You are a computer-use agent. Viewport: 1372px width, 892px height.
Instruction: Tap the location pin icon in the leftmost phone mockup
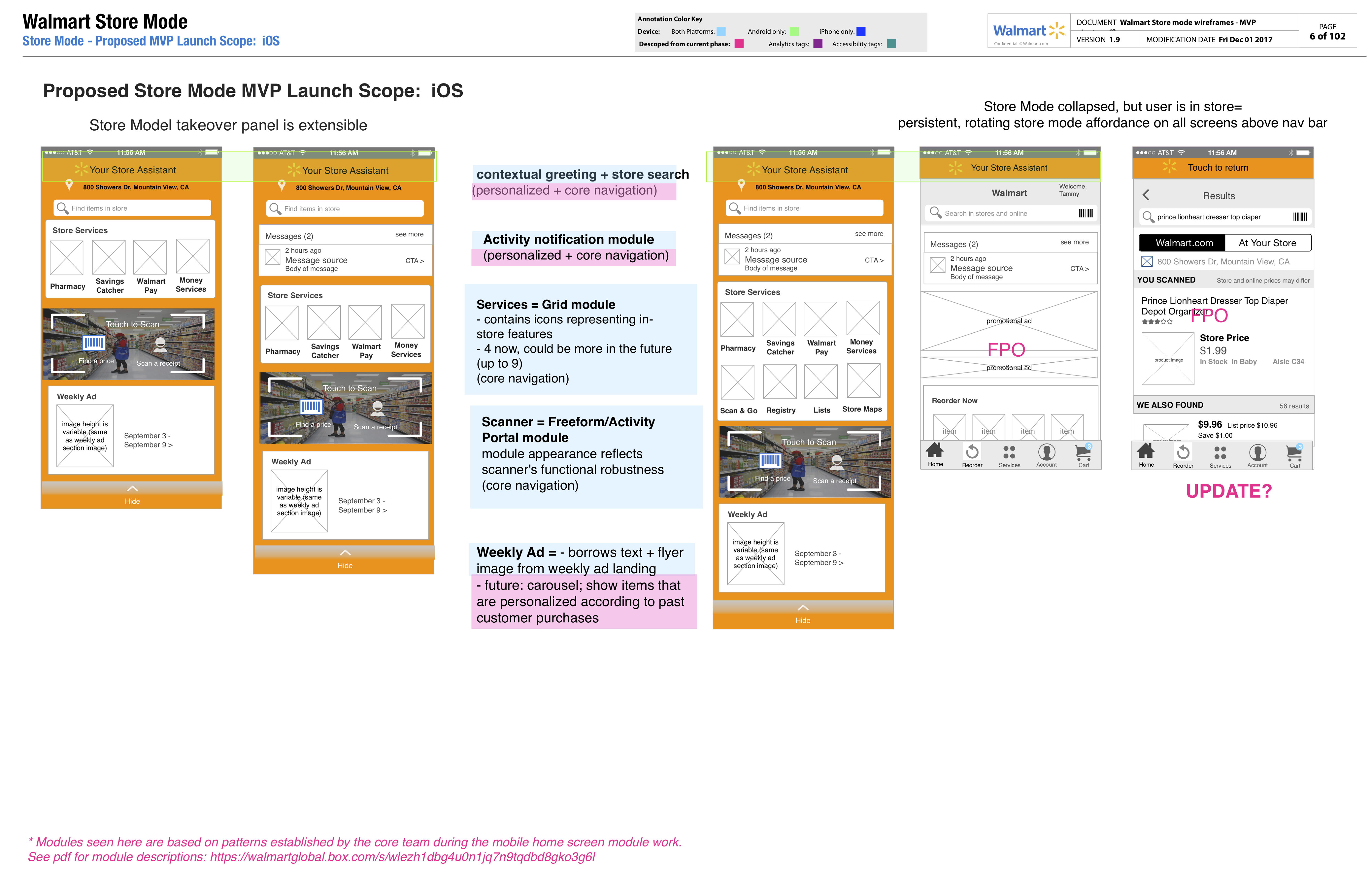tap(69, 185)
